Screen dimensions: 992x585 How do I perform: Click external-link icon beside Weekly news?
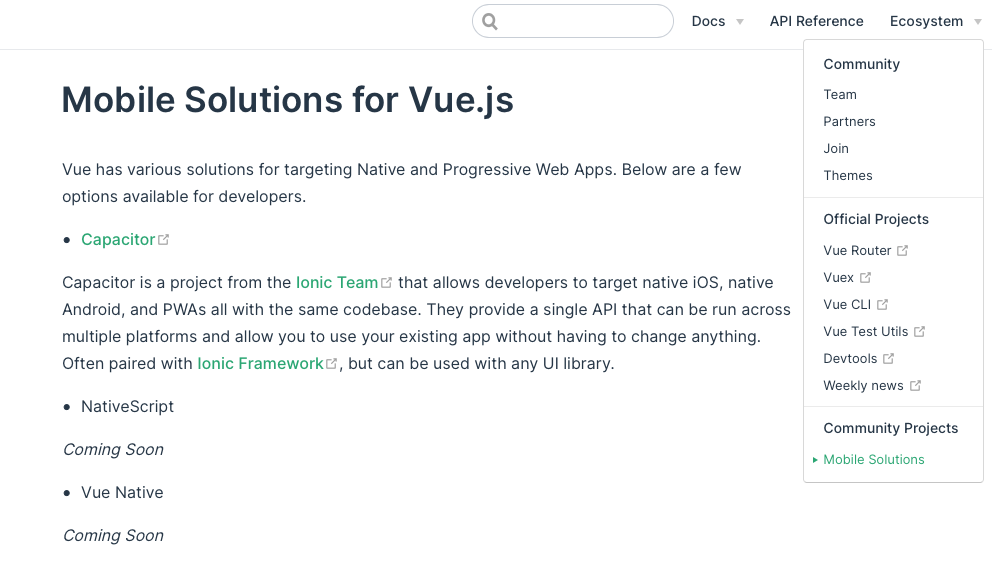[x=915, y=385]
